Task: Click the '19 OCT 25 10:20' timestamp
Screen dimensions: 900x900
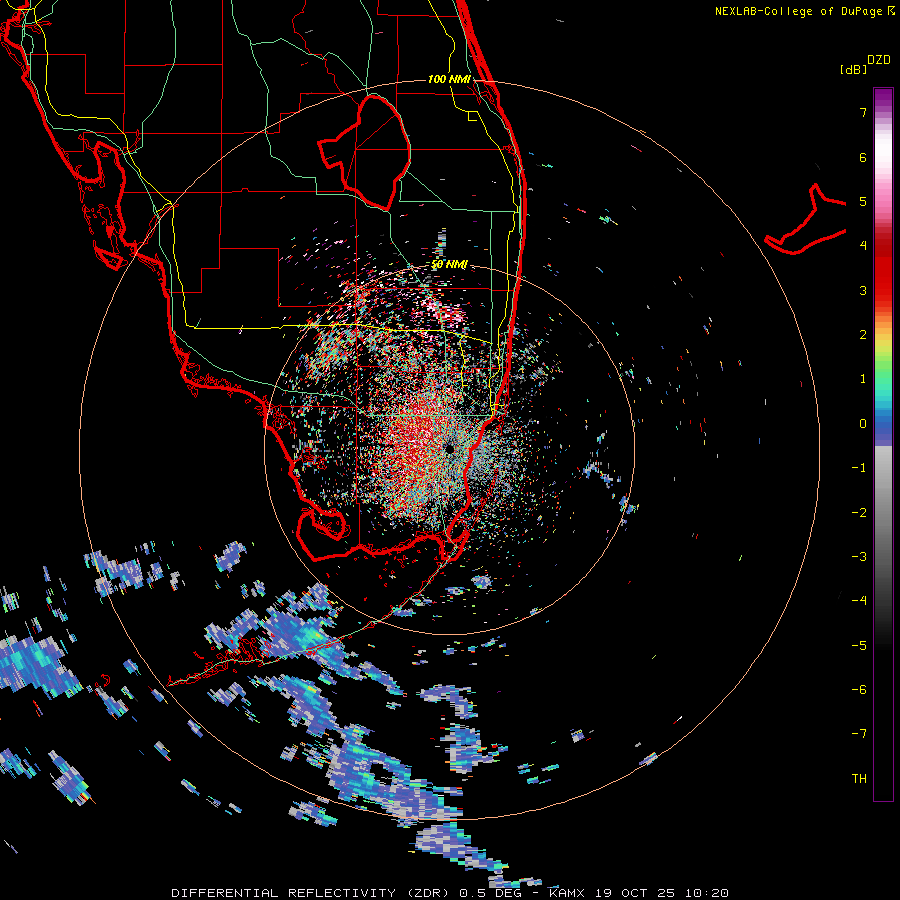Action: [662, 893]
